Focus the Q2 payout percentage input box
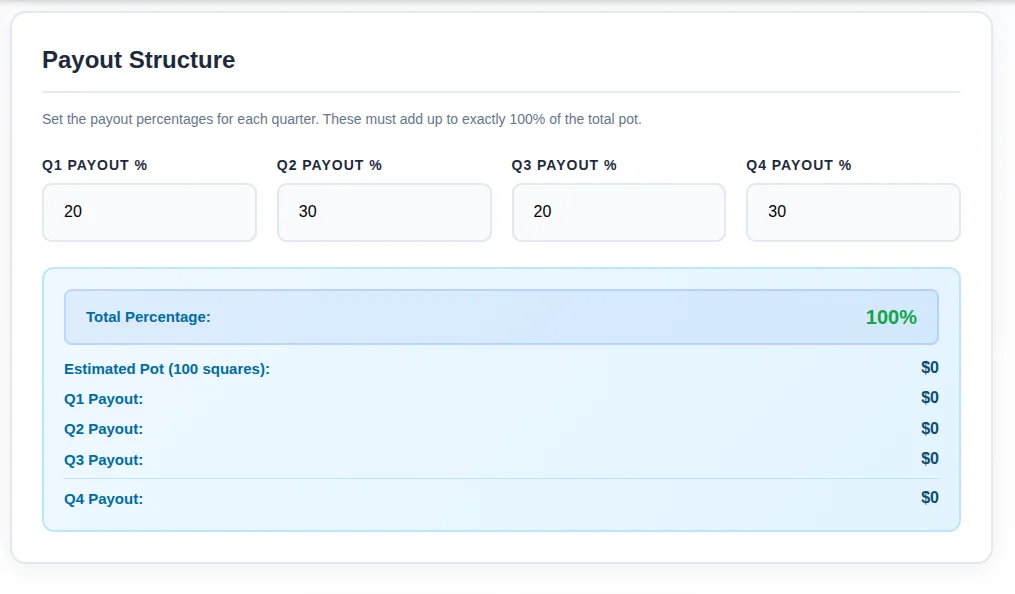The width and height of the screenshot is (1015, 594). 384,212
